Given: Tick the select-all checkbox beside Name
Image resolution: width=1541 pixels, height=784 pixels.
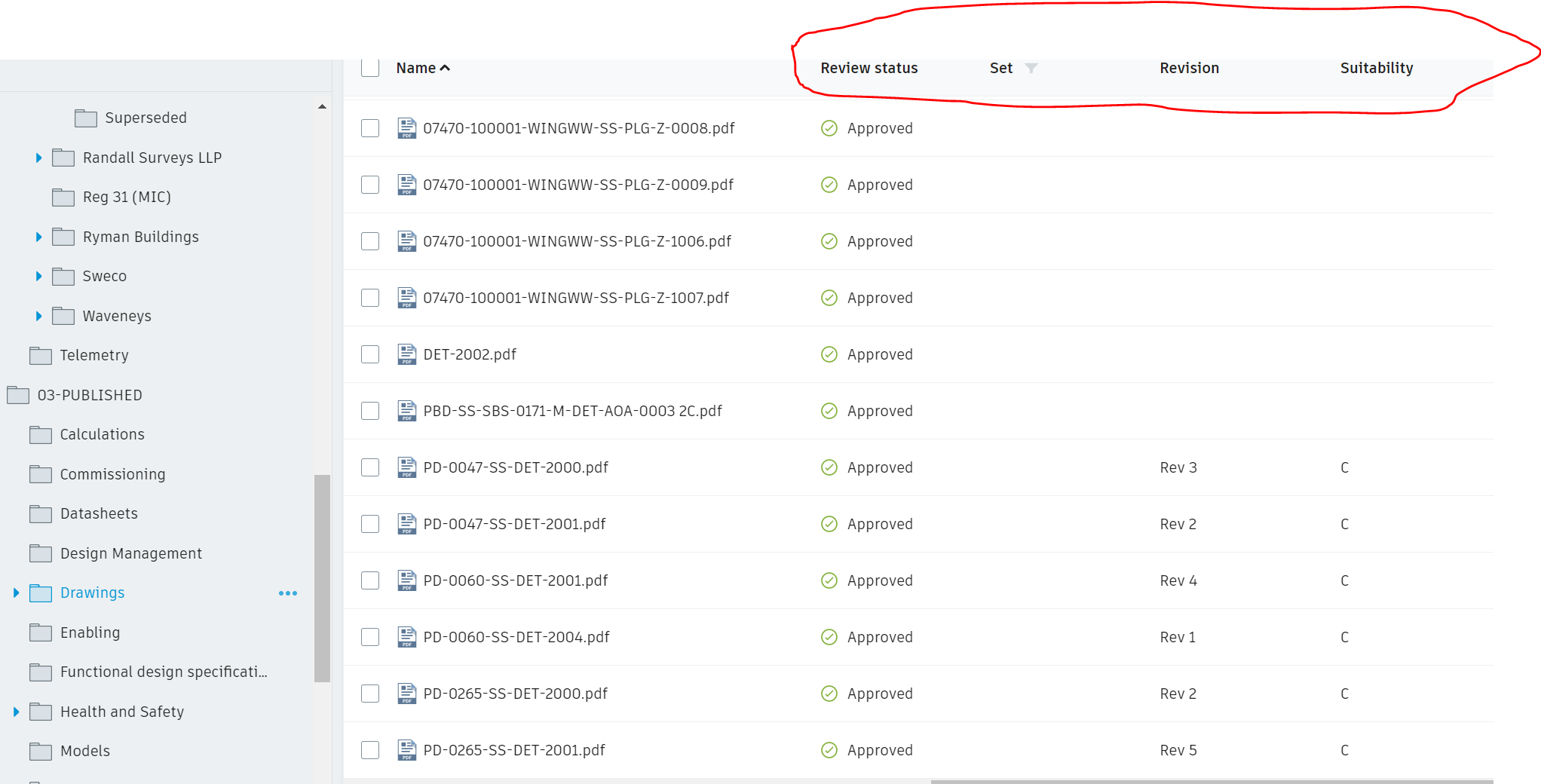Looking at the screenshot, I should tap(370, 68).
